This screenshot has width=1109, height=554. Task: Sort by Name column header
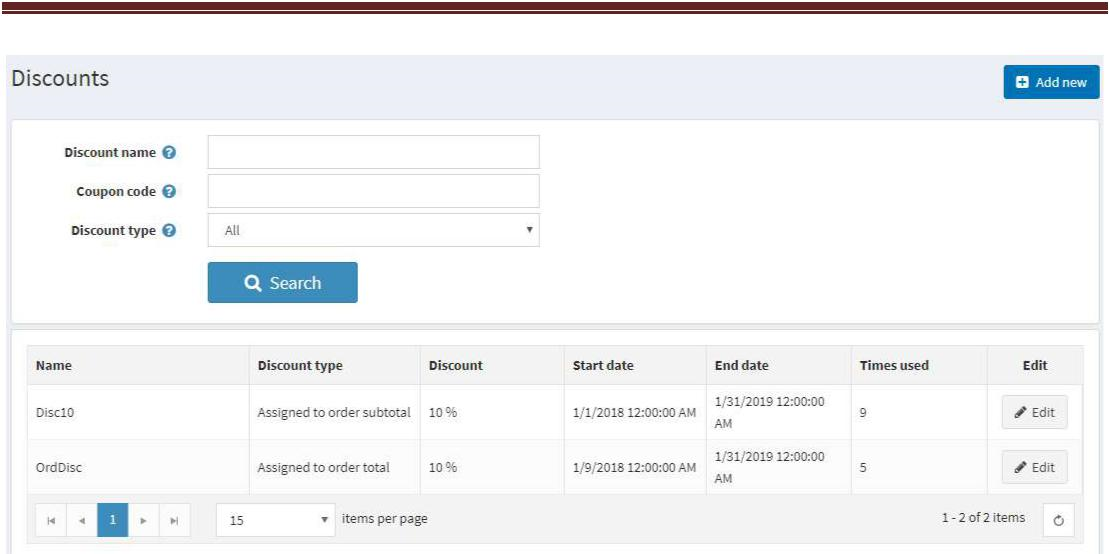point(54,366)
